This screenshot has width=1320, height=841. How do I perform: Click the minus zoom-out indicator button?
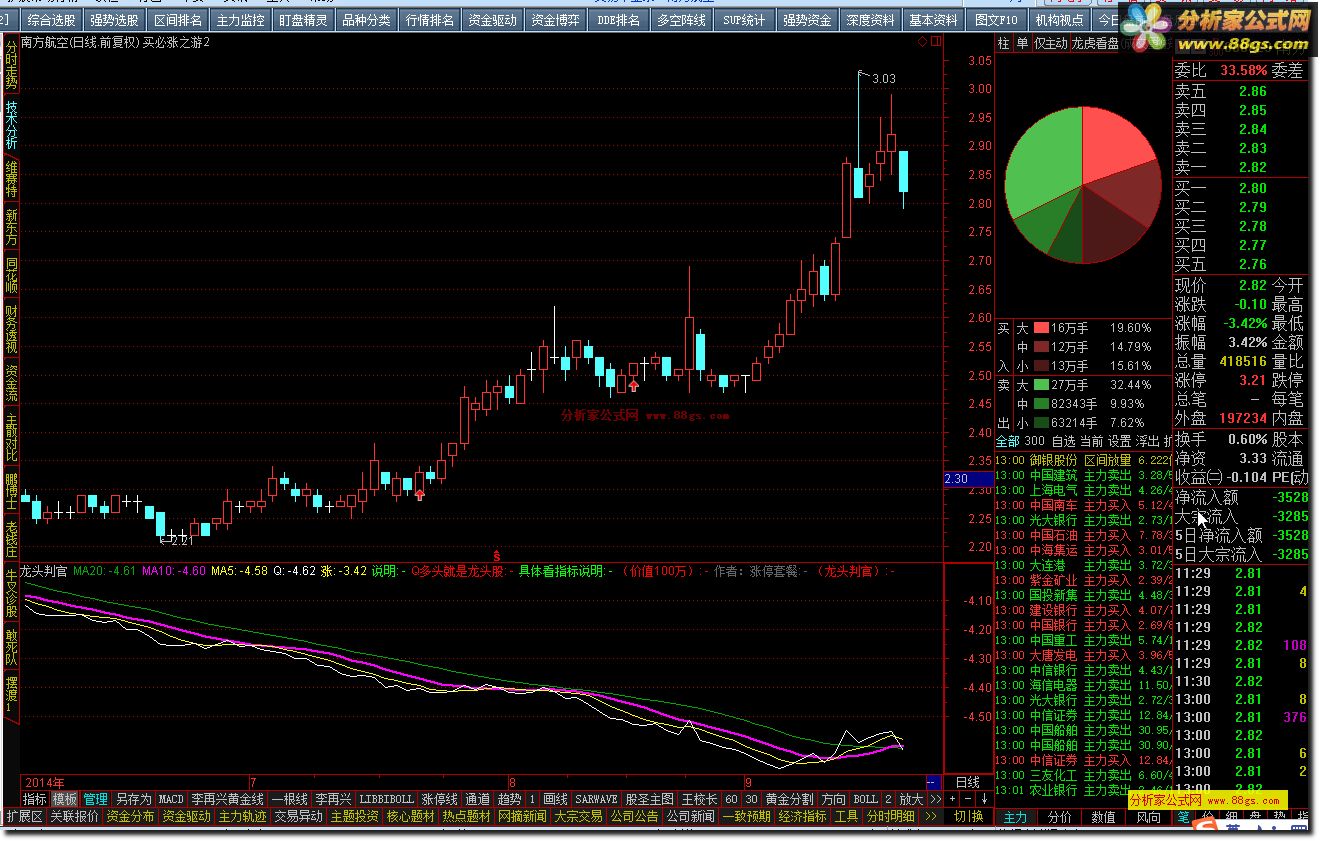tap(968, 799)
